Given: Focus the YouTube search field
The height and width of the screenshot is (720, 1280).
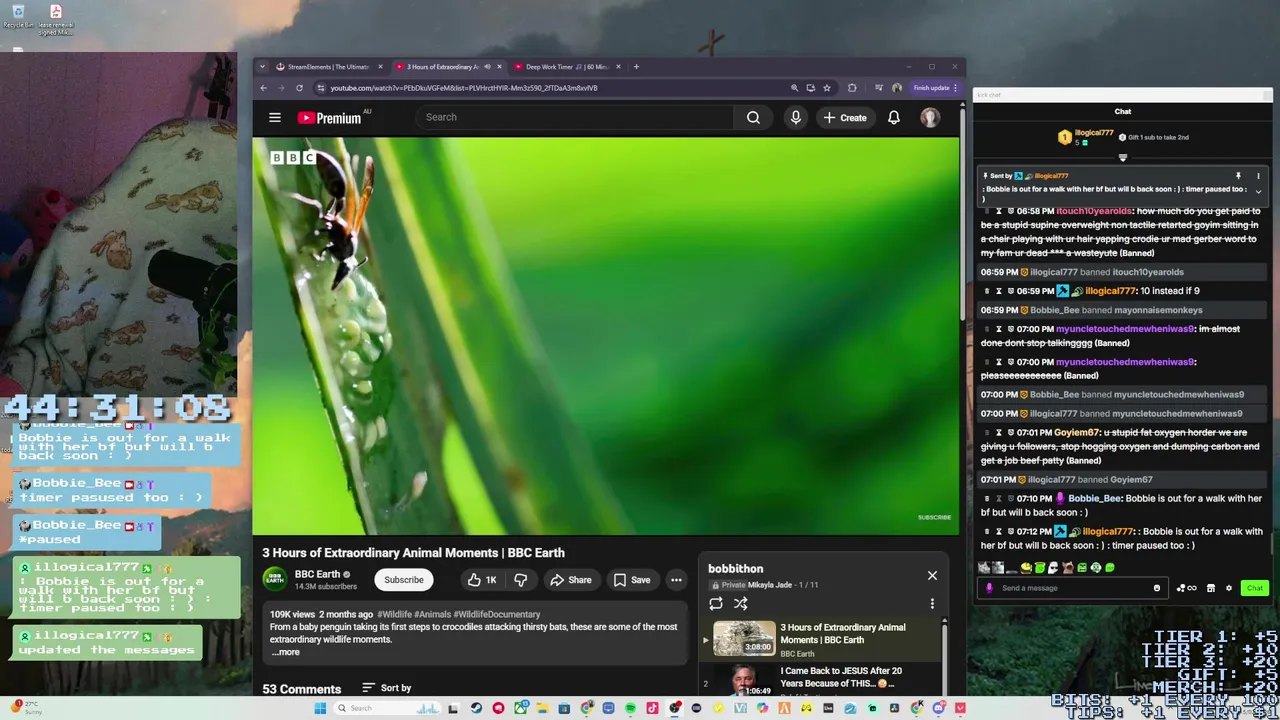Looking at the screenshot, I should point(575,117).
